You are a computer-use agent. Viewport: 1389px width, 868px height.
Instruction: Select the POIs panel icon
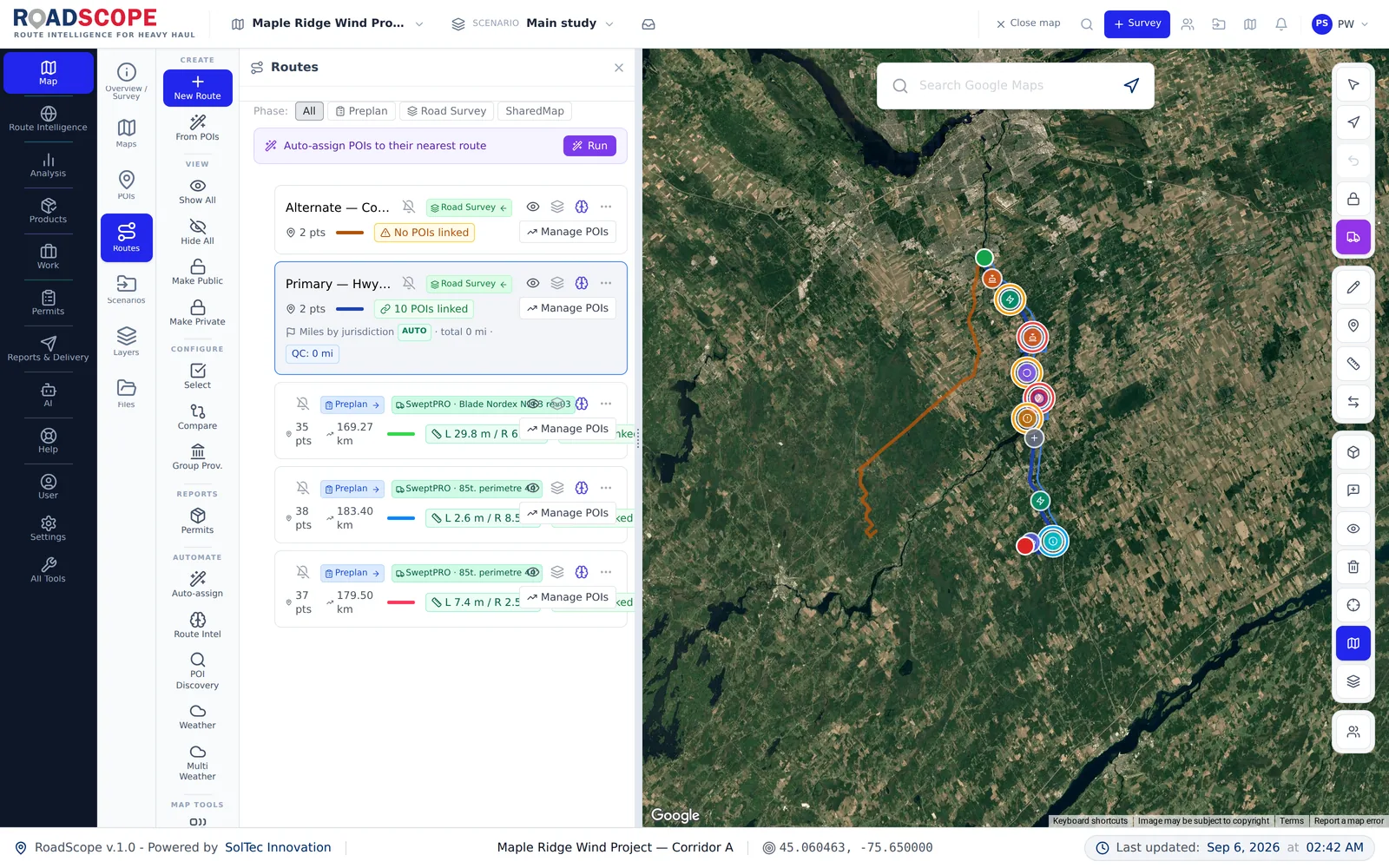pyautogui.click(x=126, y=185)
